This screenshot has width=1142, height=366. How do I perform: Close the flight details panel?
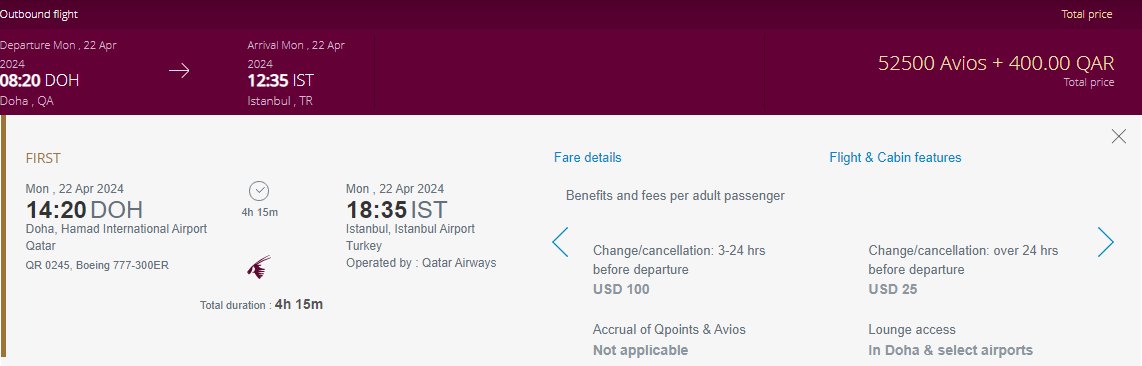click(x=1119, y=136)
